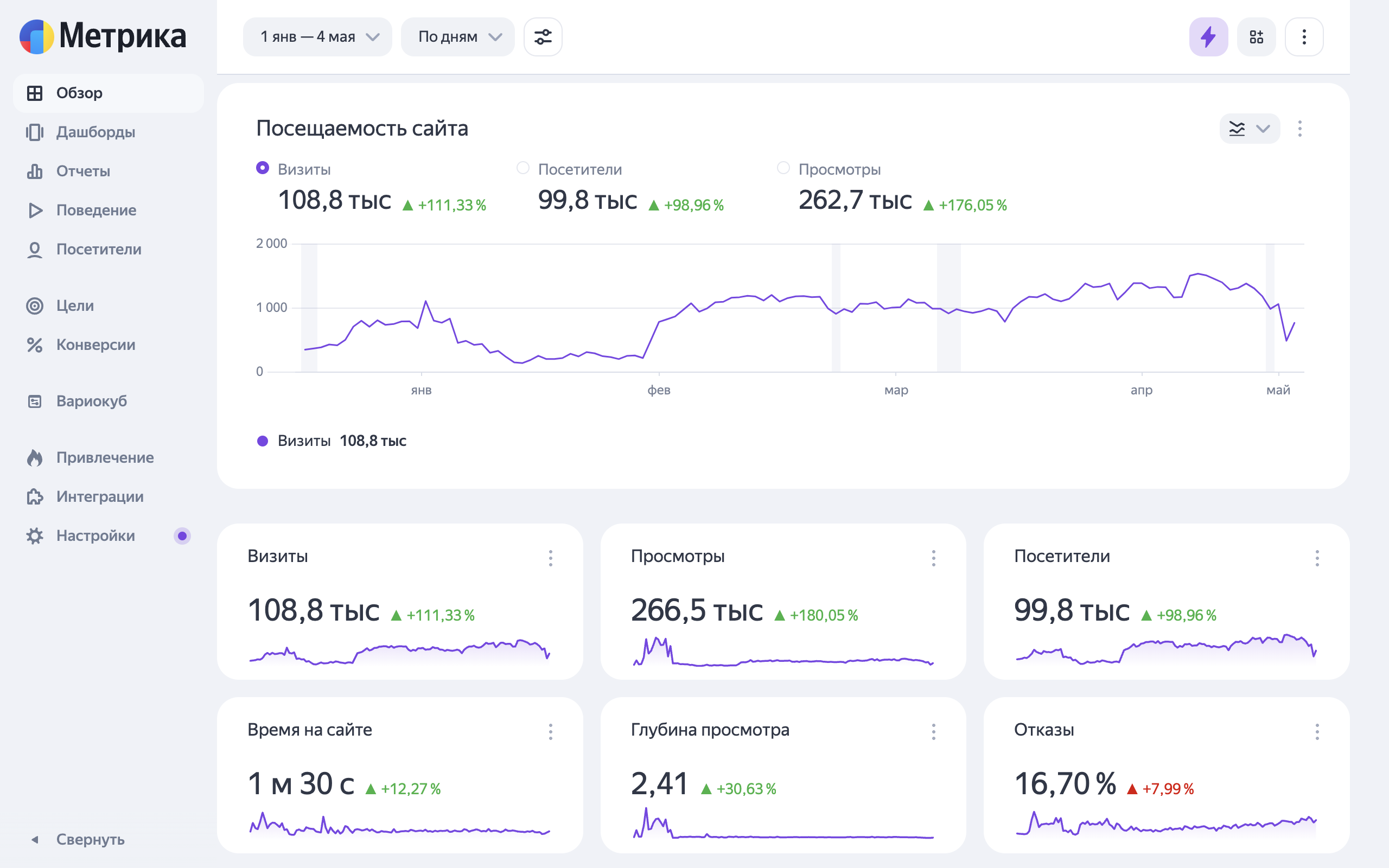Open three-dot menu on Посещаемость сайта card
1389x868 pixels.
tap(1299, 129)
